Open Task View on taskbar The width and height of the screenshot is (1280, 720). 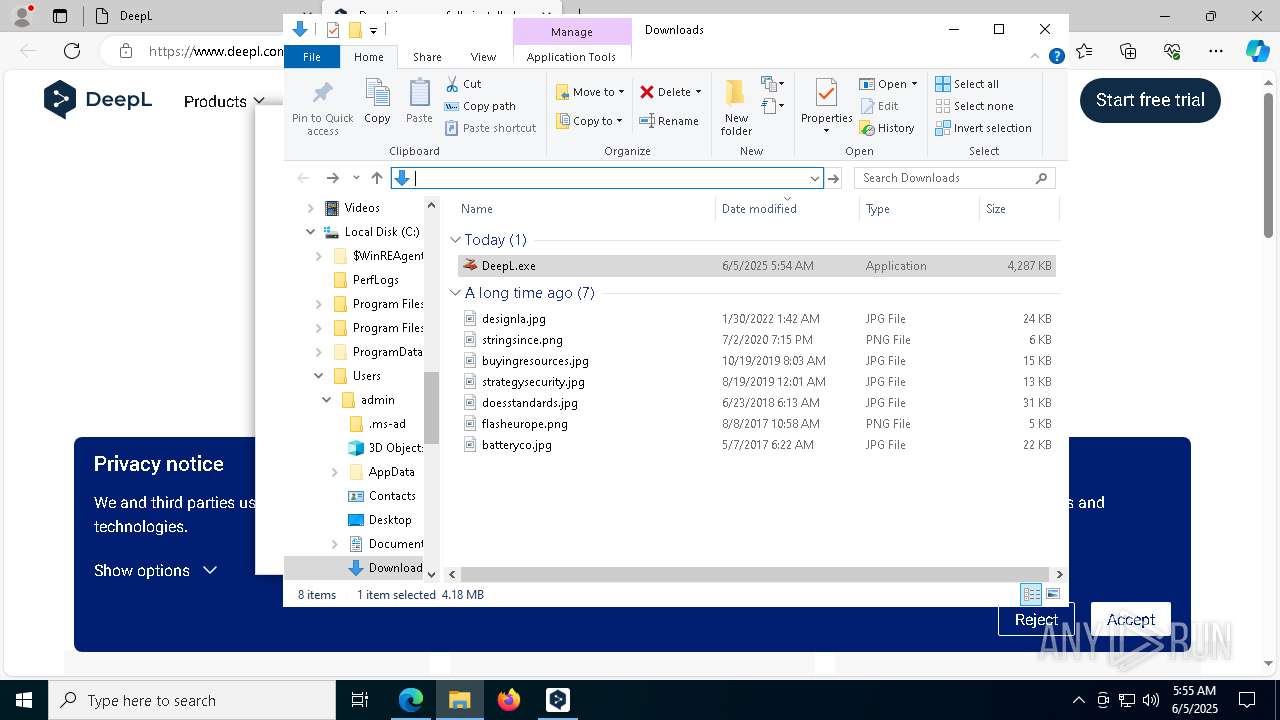pos(360,700)
